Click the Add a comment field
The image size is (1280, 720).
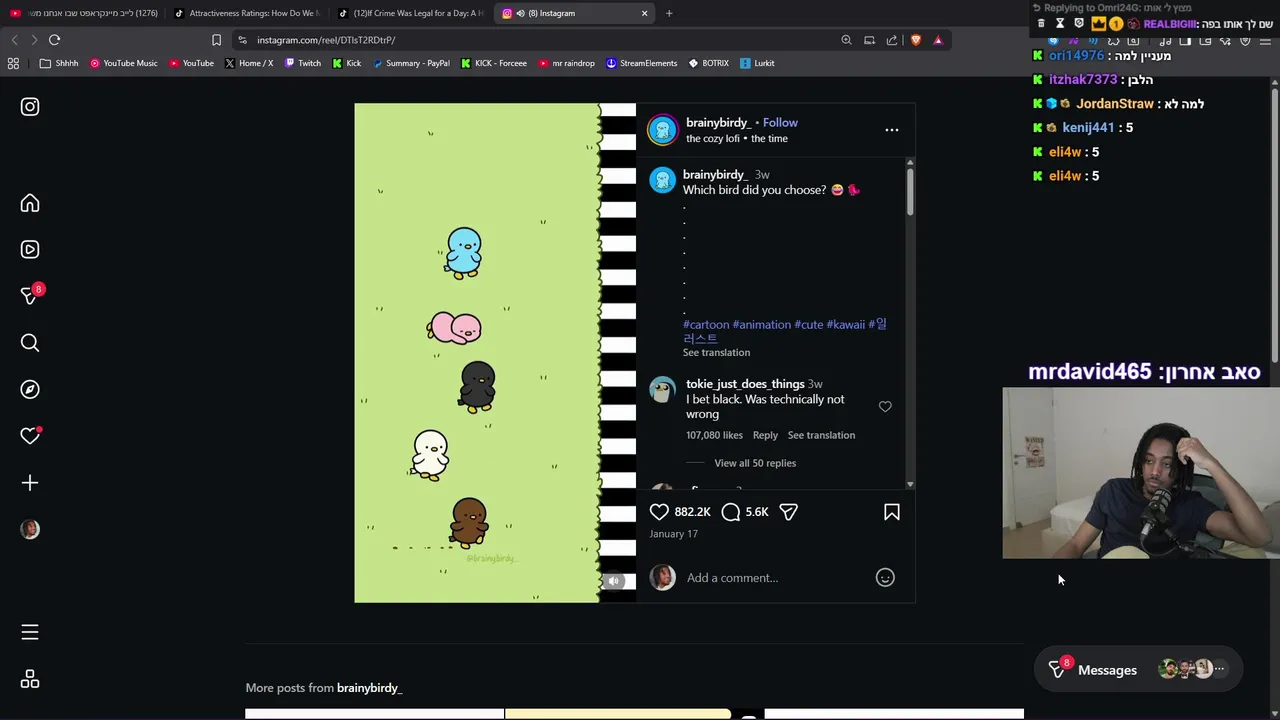click(x=775, y=578)
